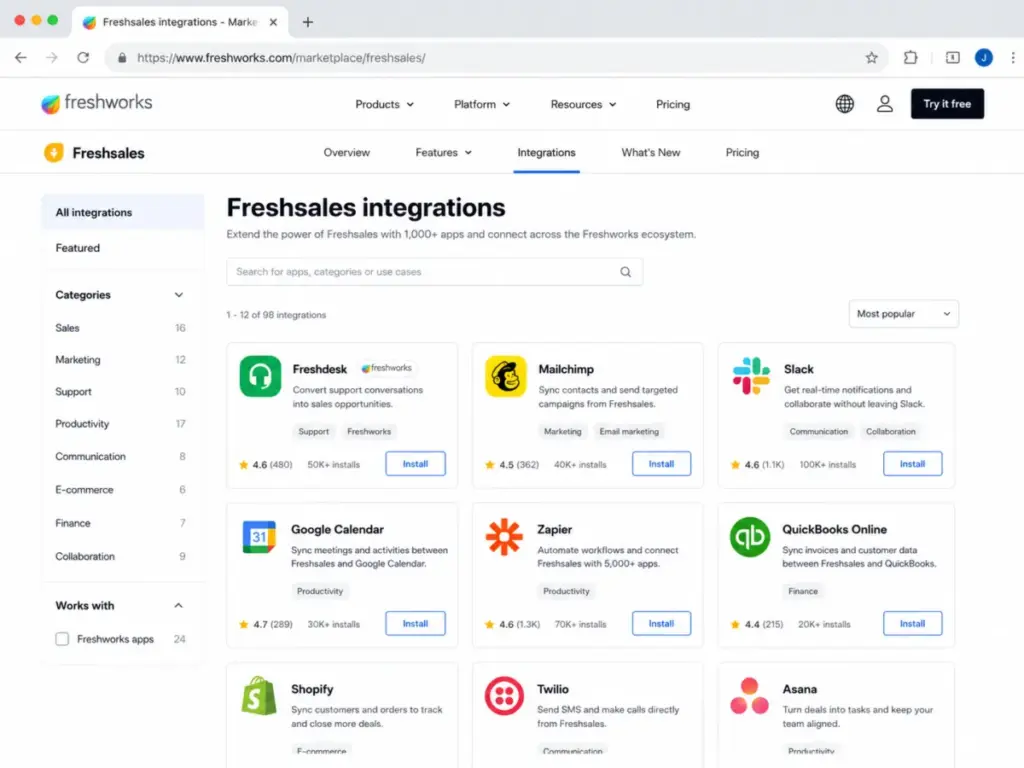
Task: Filter by the Finance category
Action: [120, 523]
